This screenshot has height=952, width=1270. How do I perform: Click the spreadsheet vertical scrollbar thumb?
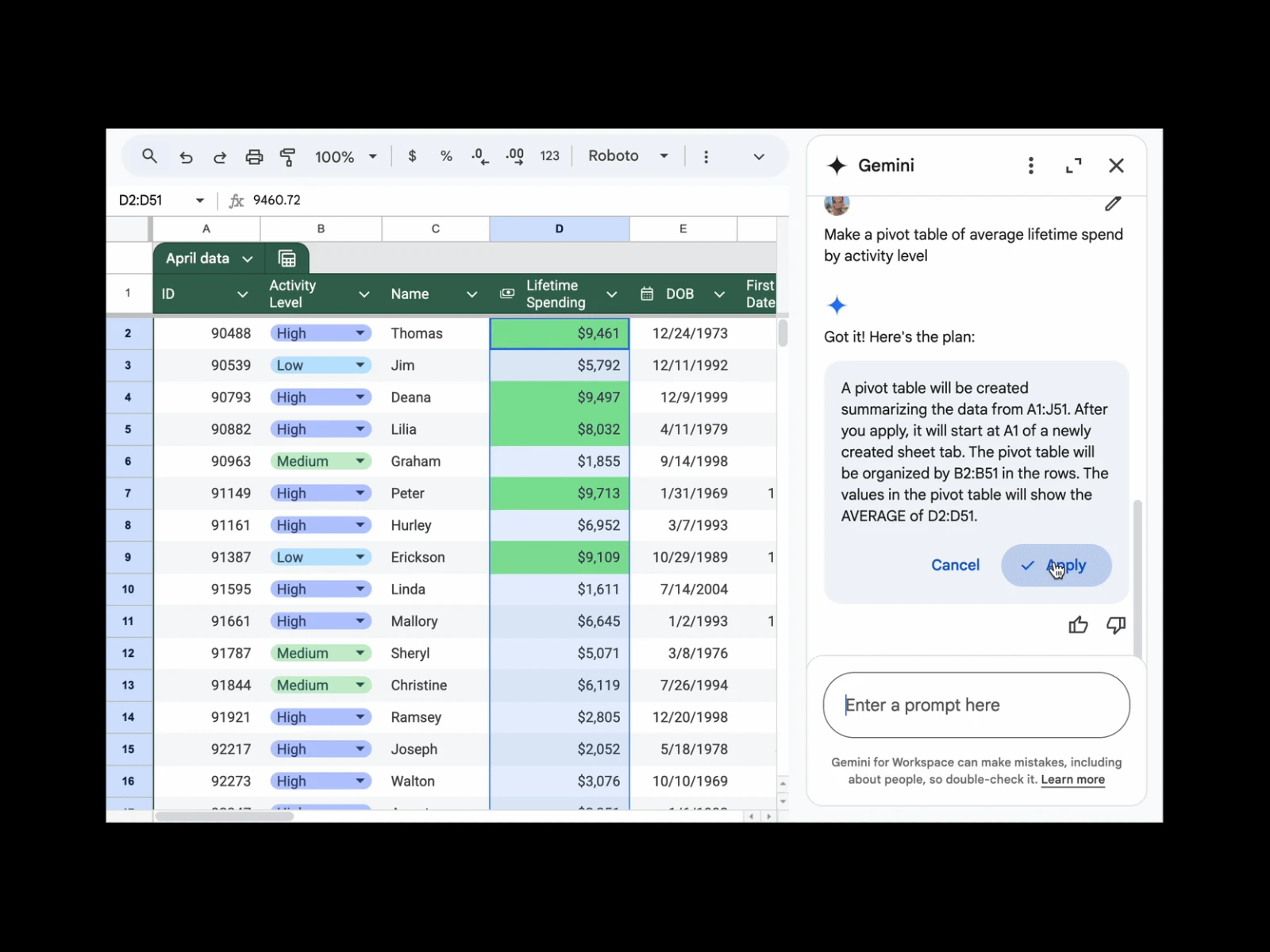point(783,332)
